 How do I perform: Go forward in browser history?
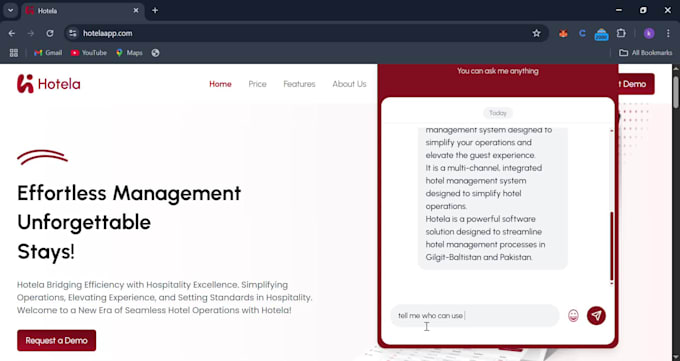coord(31,33)
